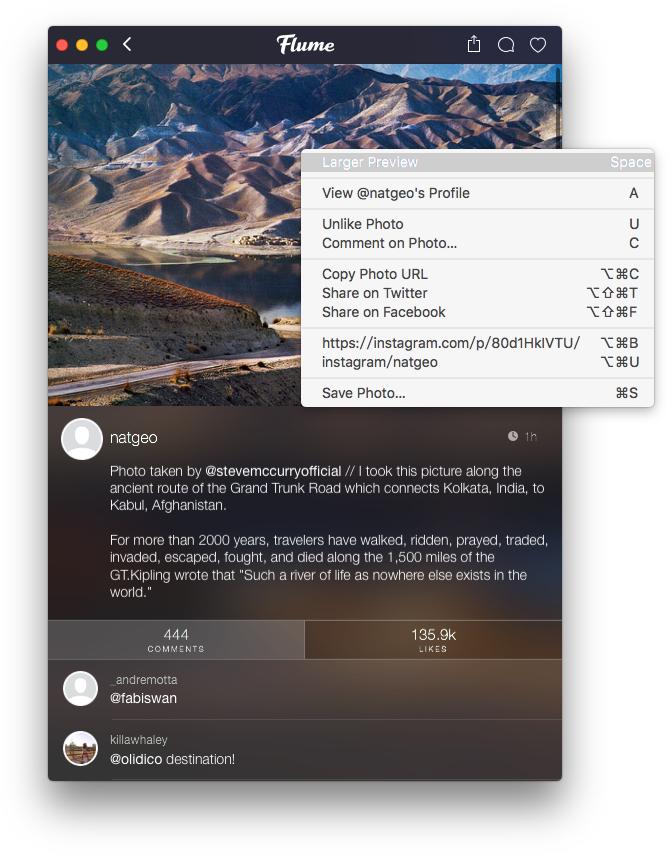Switch to the 135.9k Likes tab
Viewport: 669px width, 855px height.
click(433, 640)
